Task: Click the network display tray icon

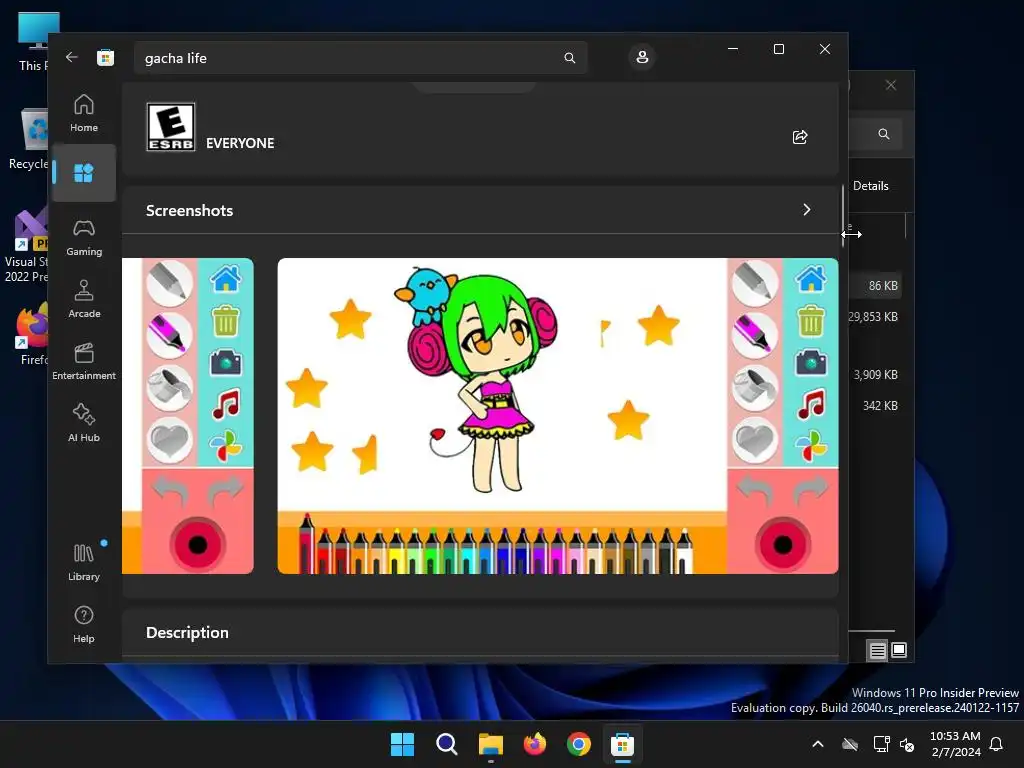Action: pyautogui.click(x=882, y=744)
